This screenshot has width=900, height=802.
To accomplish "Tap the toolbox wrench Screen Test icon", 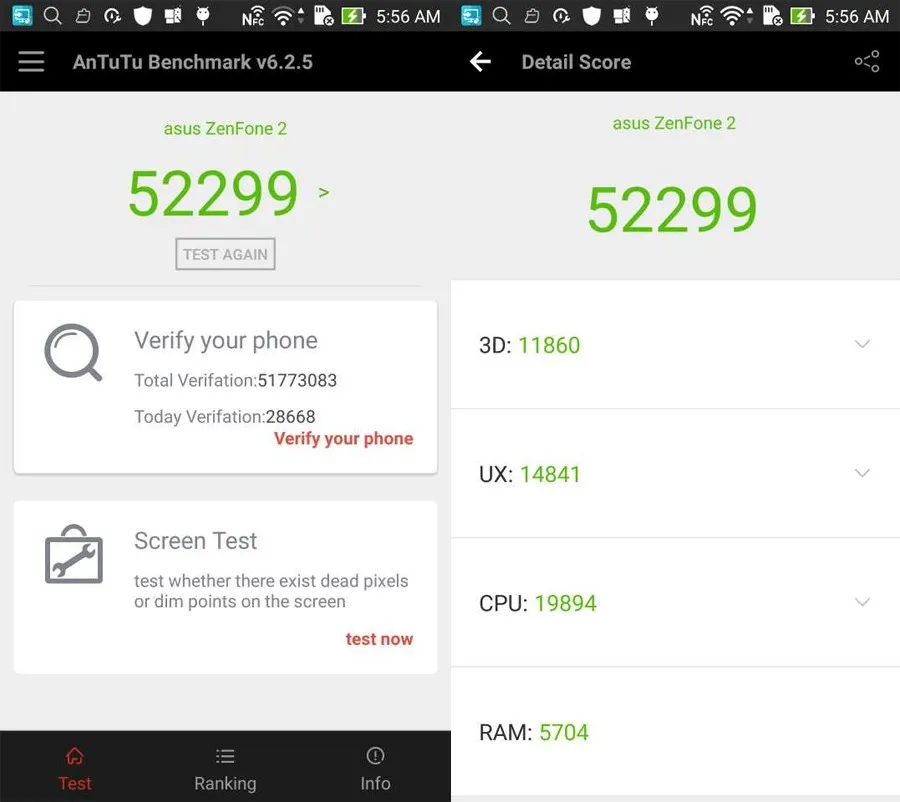I will [73, 554].
